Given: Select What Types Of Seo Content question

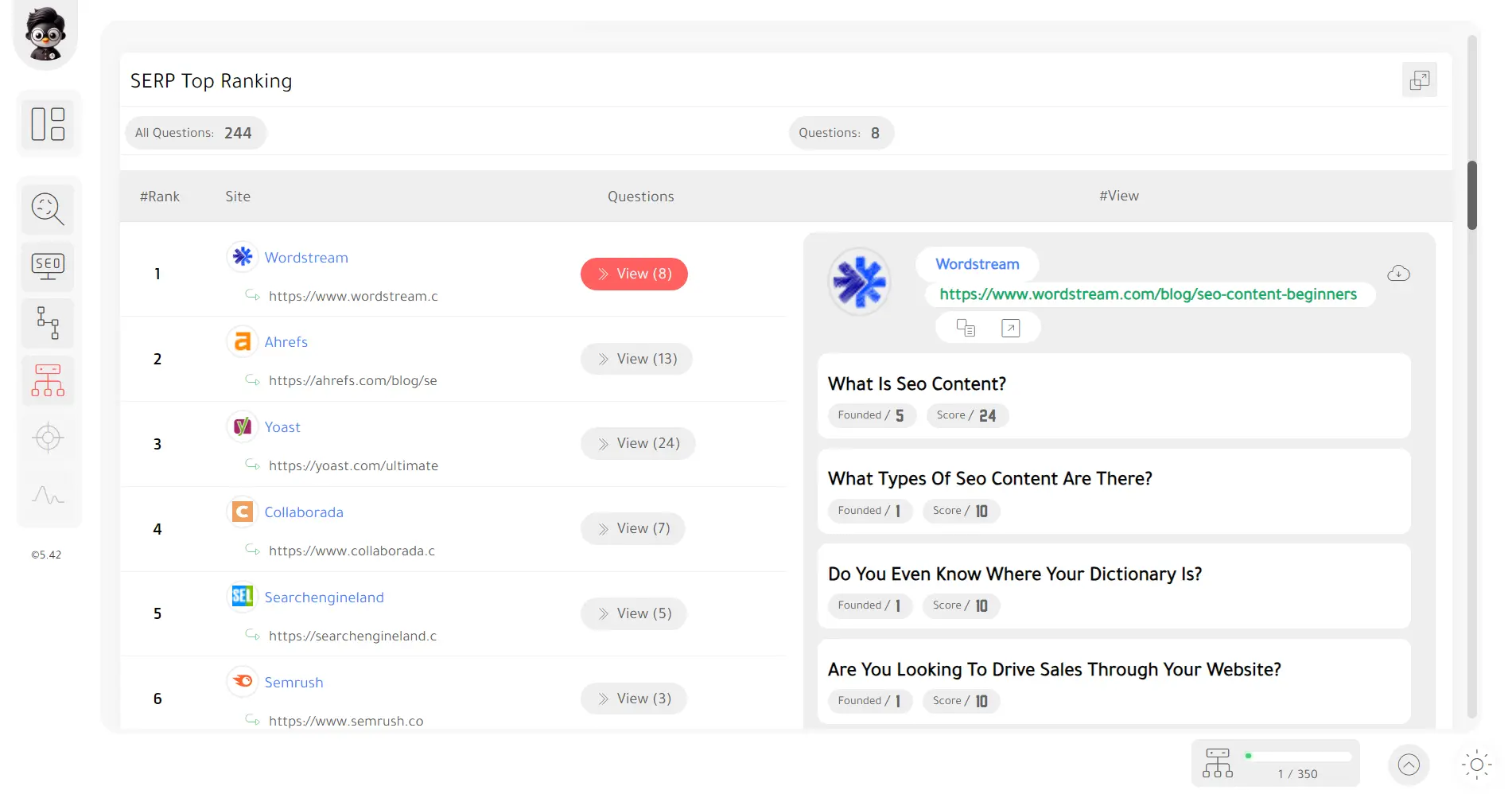Looking at the screenshot, I should [x=990, y=478].
